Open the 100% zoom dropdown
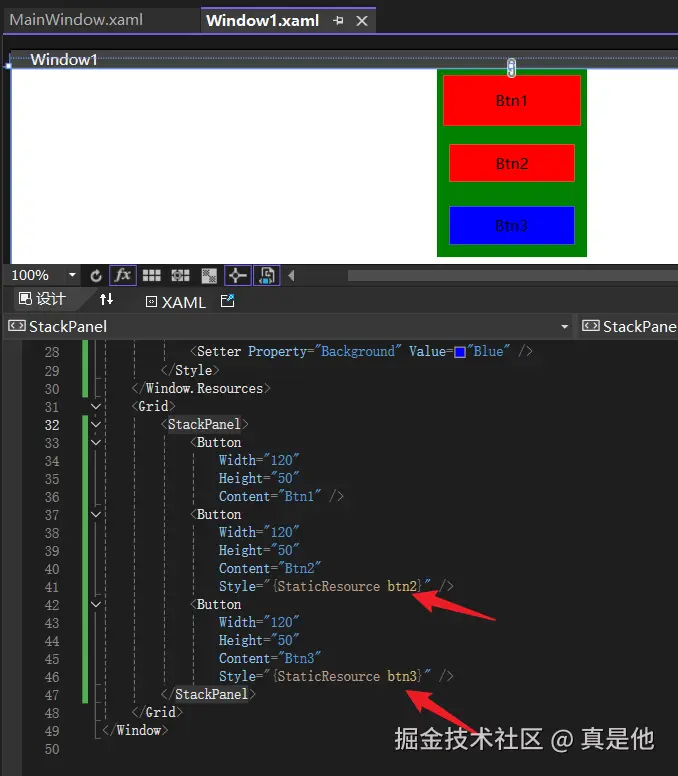This screenshot has height=776, width=678. (x=72, y=275)
